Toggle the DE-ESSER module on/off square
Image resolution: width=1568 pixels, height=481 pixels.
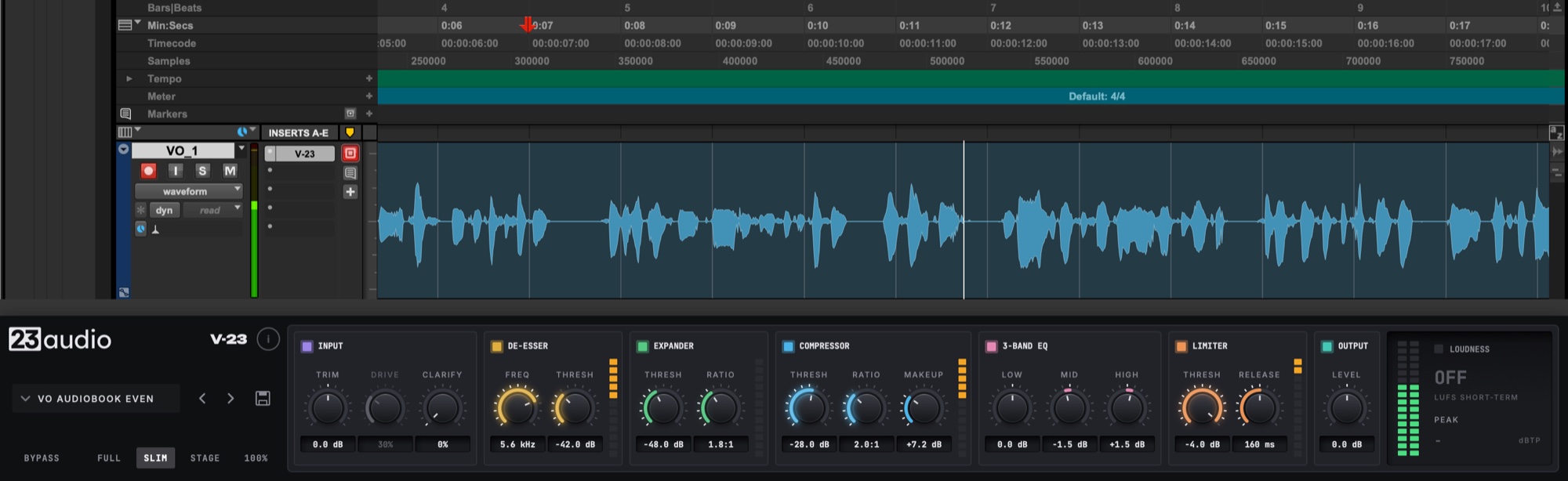click(x=496, y=346)
